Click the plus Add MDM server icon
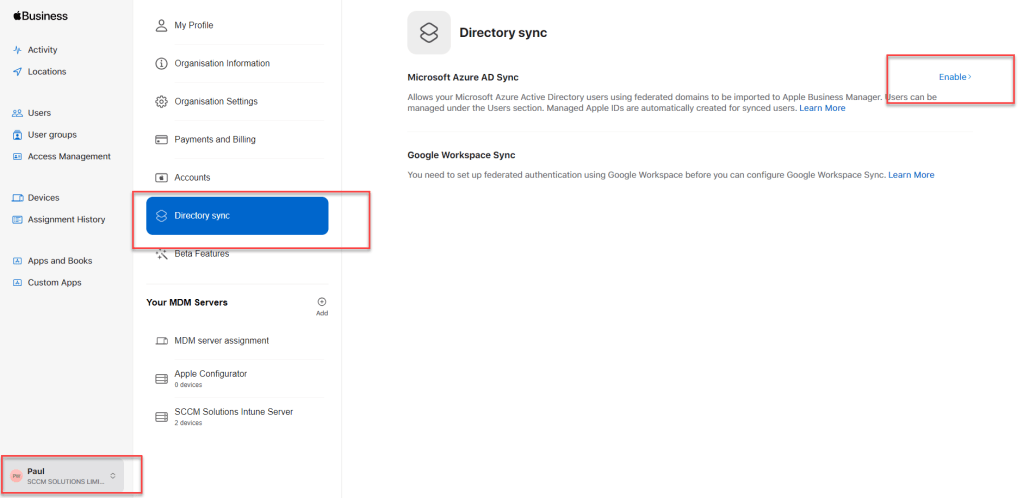 [x=322, y=302]
